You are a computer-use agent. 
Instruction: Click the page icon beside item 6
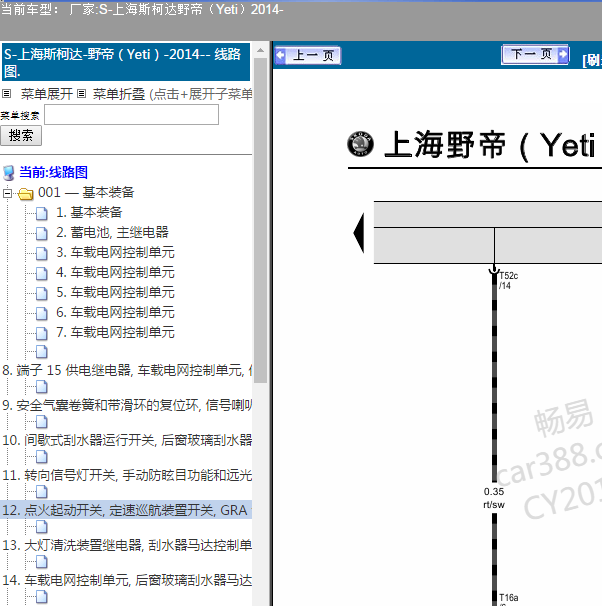click(42, 313)
